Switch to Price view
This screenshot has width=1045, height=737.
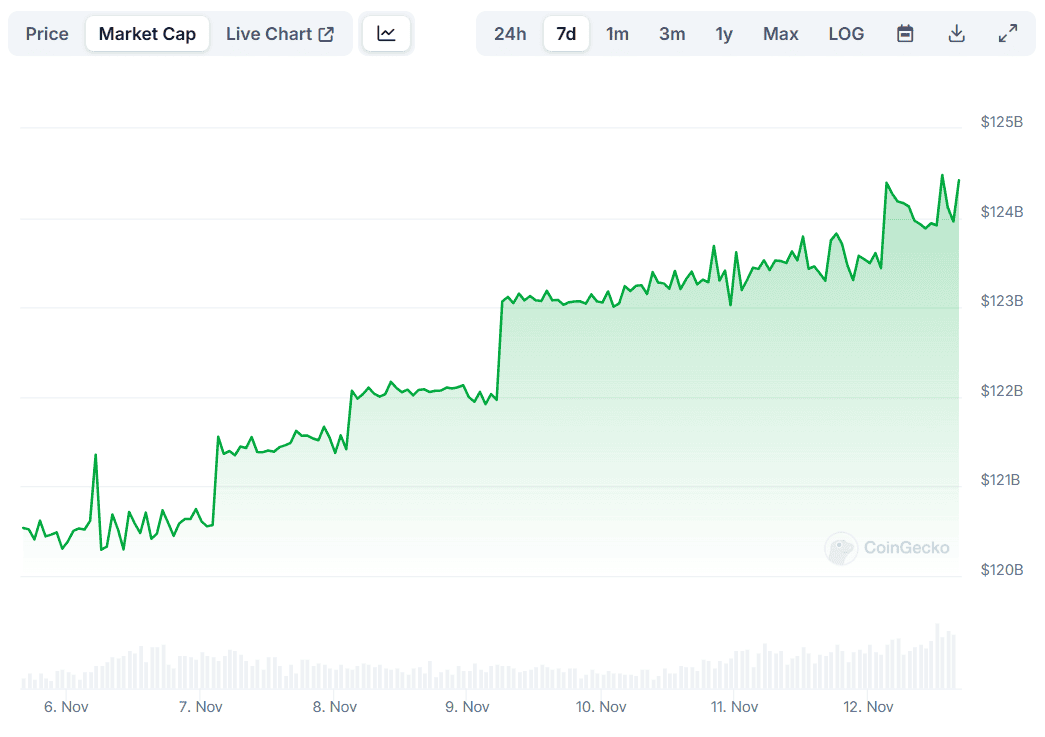[x=46, y=33]
